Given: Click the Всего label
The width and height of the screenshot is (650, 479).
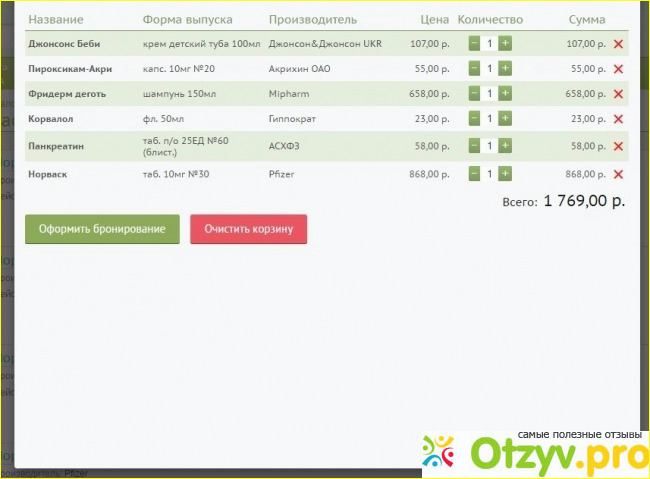Looking at the screenshot, I should pyautogui.click(x=520, y=202).
